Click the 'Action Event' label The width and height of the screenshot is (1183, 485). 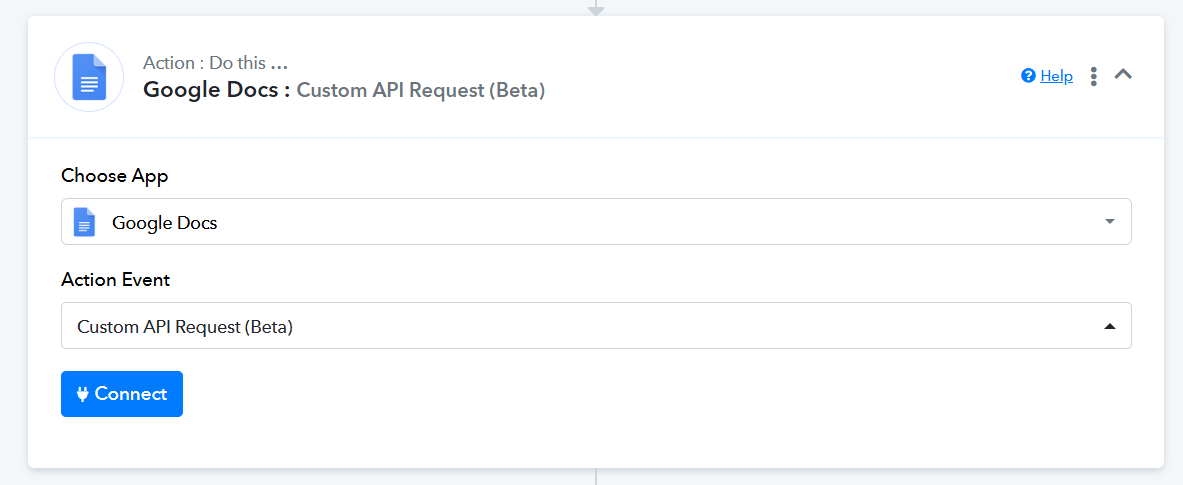coord(115,280)
